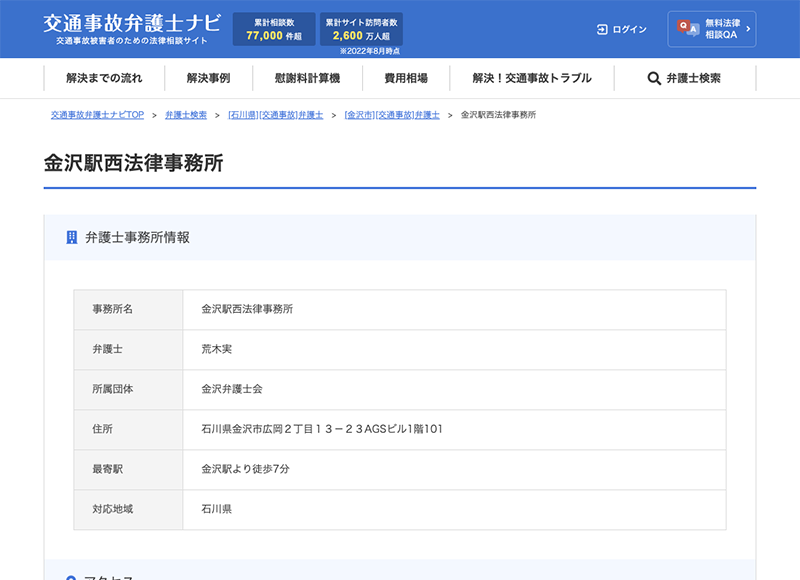This screenshot has width=800, height=580.
Task: Go to [石川県][交通事故]弁護士 breadcrumb
Action: click(276, 115)
